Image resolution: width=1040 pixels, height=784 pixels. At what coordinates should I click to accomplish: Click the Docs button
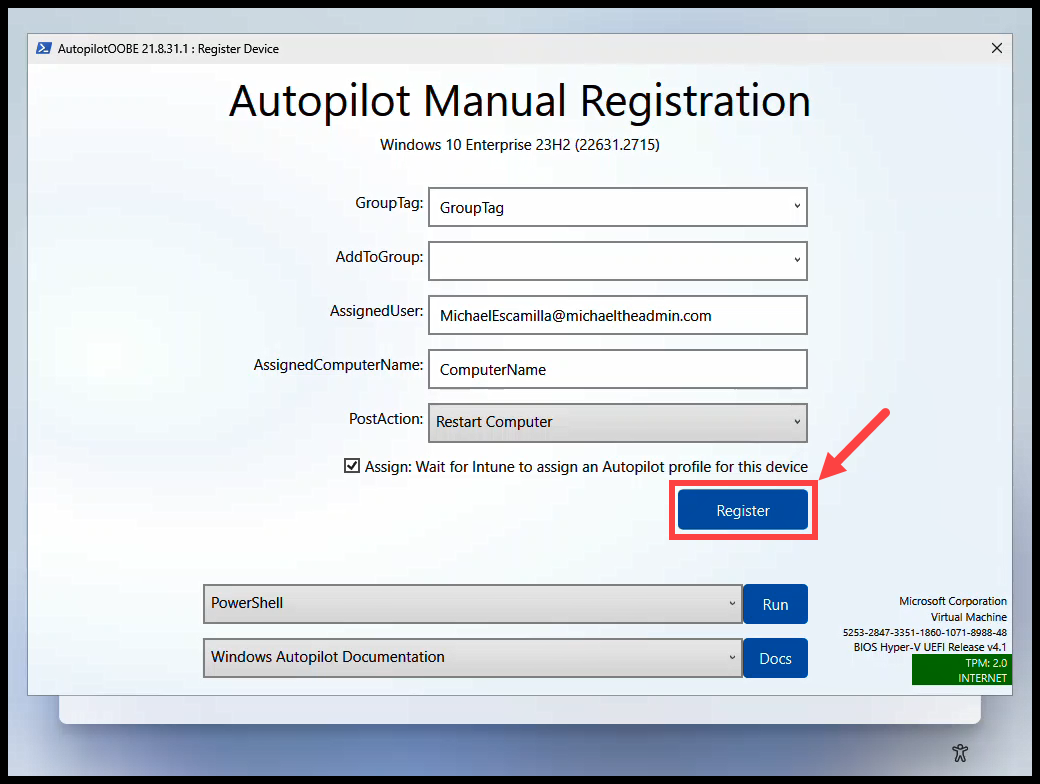click(775, 658)
